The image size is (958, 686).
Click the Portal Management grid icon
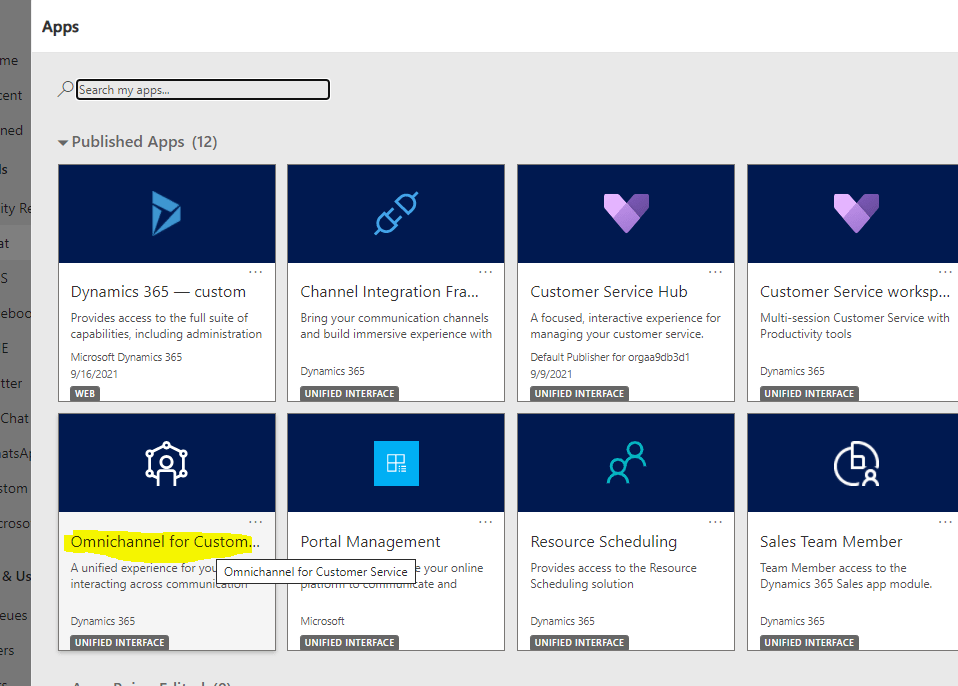(396, 463)
